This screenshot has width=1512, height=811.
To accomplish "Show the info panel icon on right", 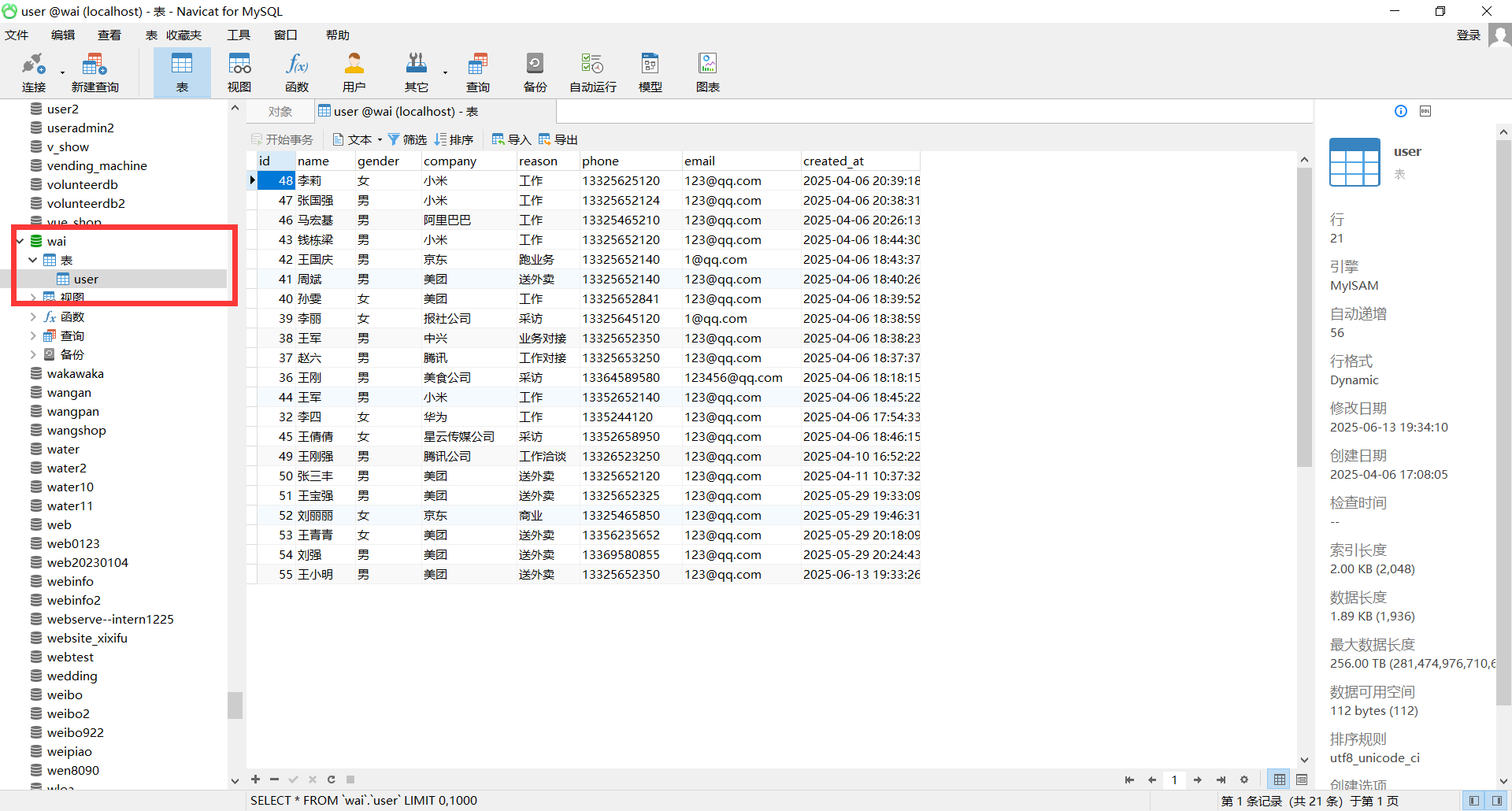I will 1401,111.
